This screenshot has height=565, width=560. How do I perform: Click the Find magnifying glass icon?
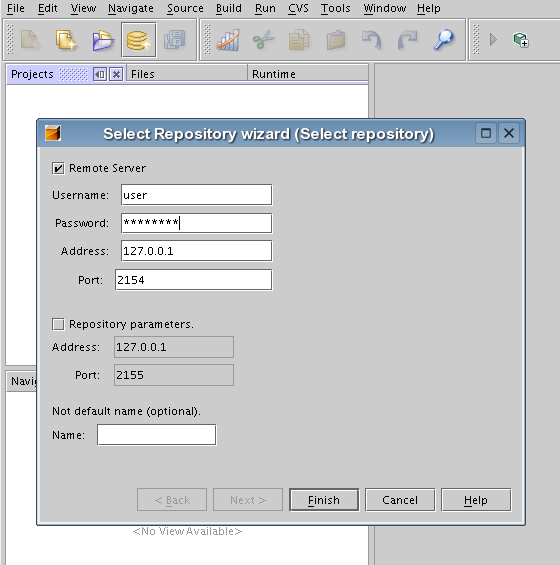pos(443,40)
